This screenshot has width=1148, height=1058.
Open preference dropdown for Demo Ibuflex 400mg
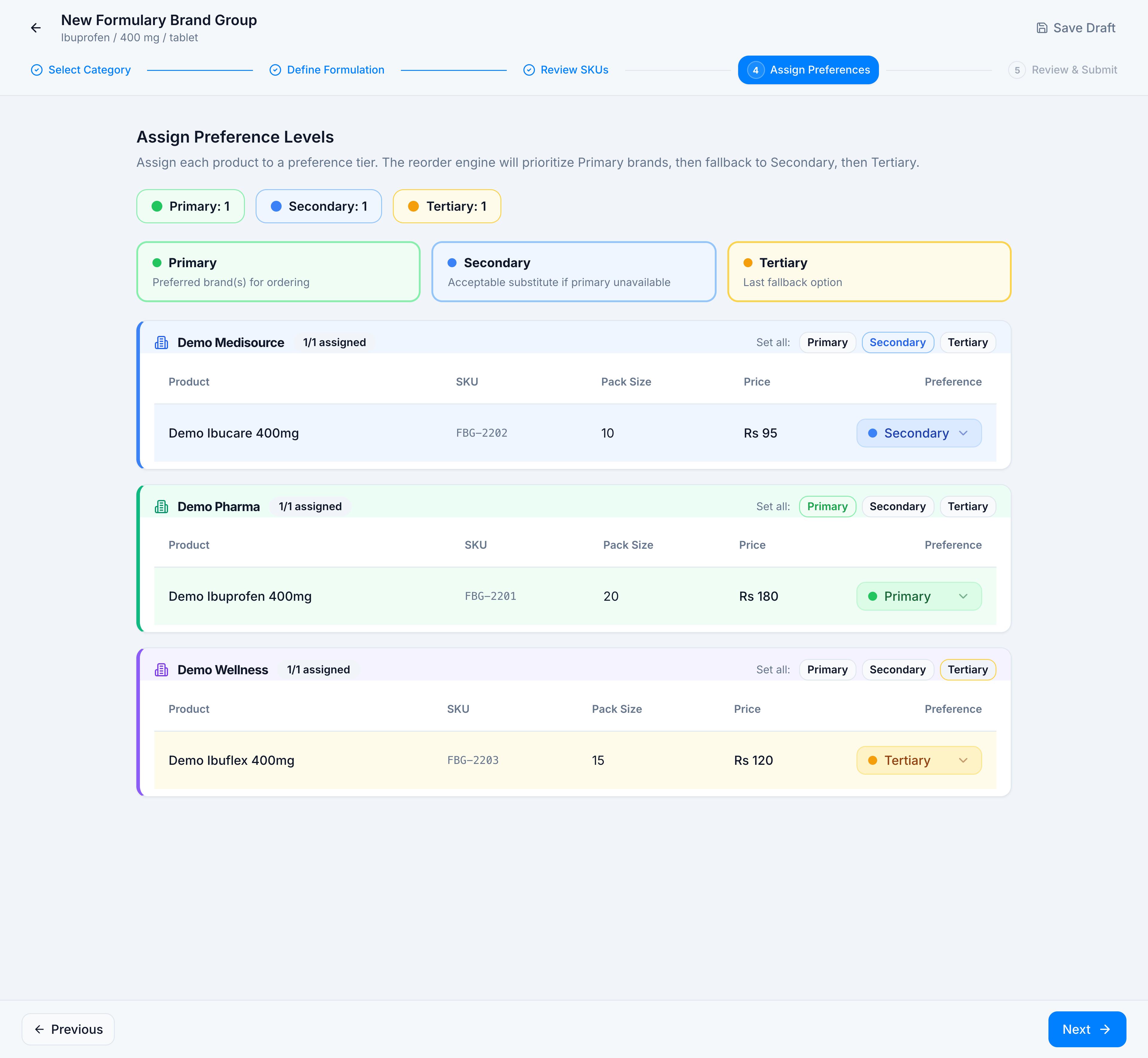(919, 760)
